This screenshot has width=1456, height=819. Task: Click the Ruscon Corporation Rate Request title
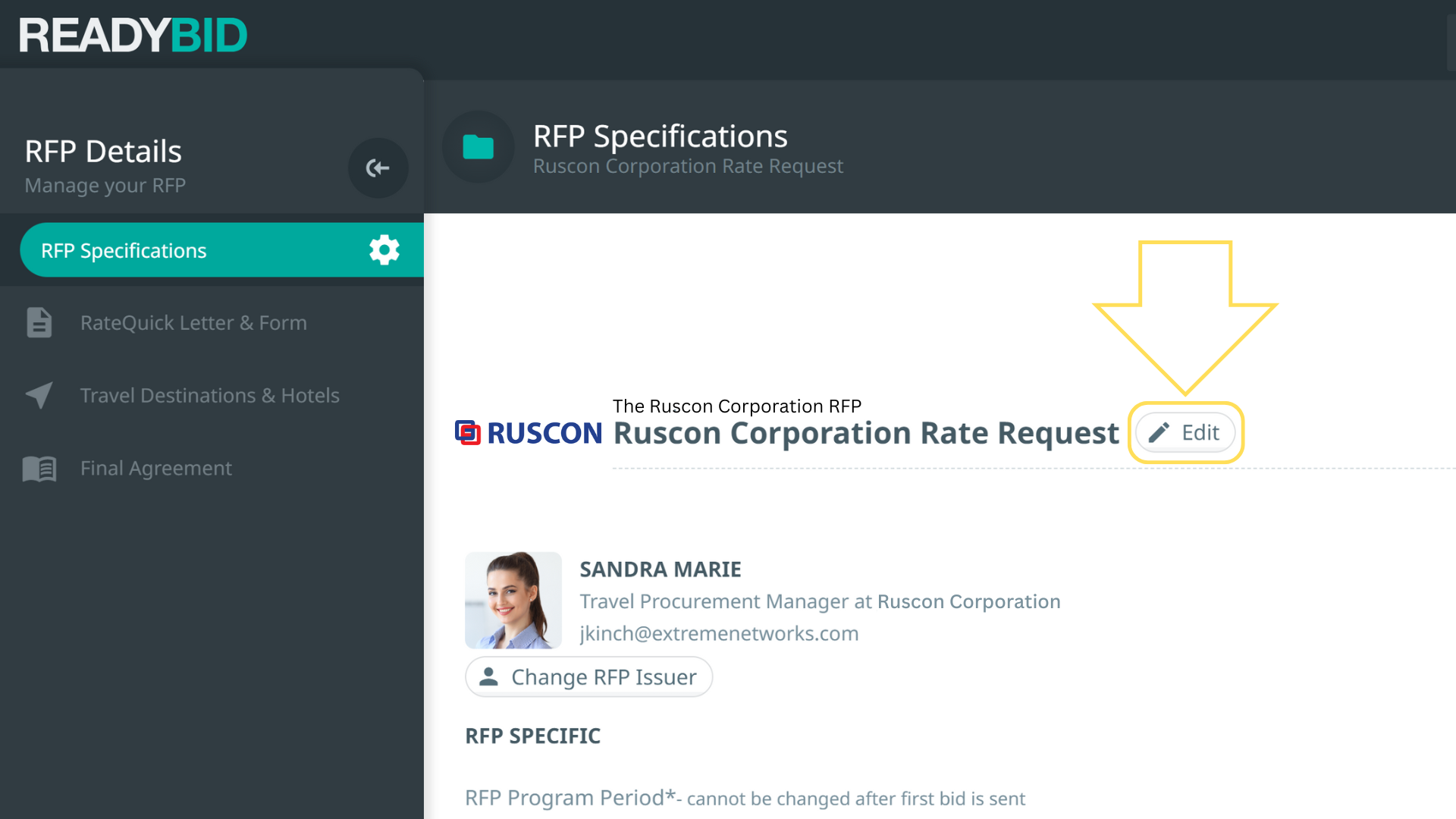click(x=865, y=433)
